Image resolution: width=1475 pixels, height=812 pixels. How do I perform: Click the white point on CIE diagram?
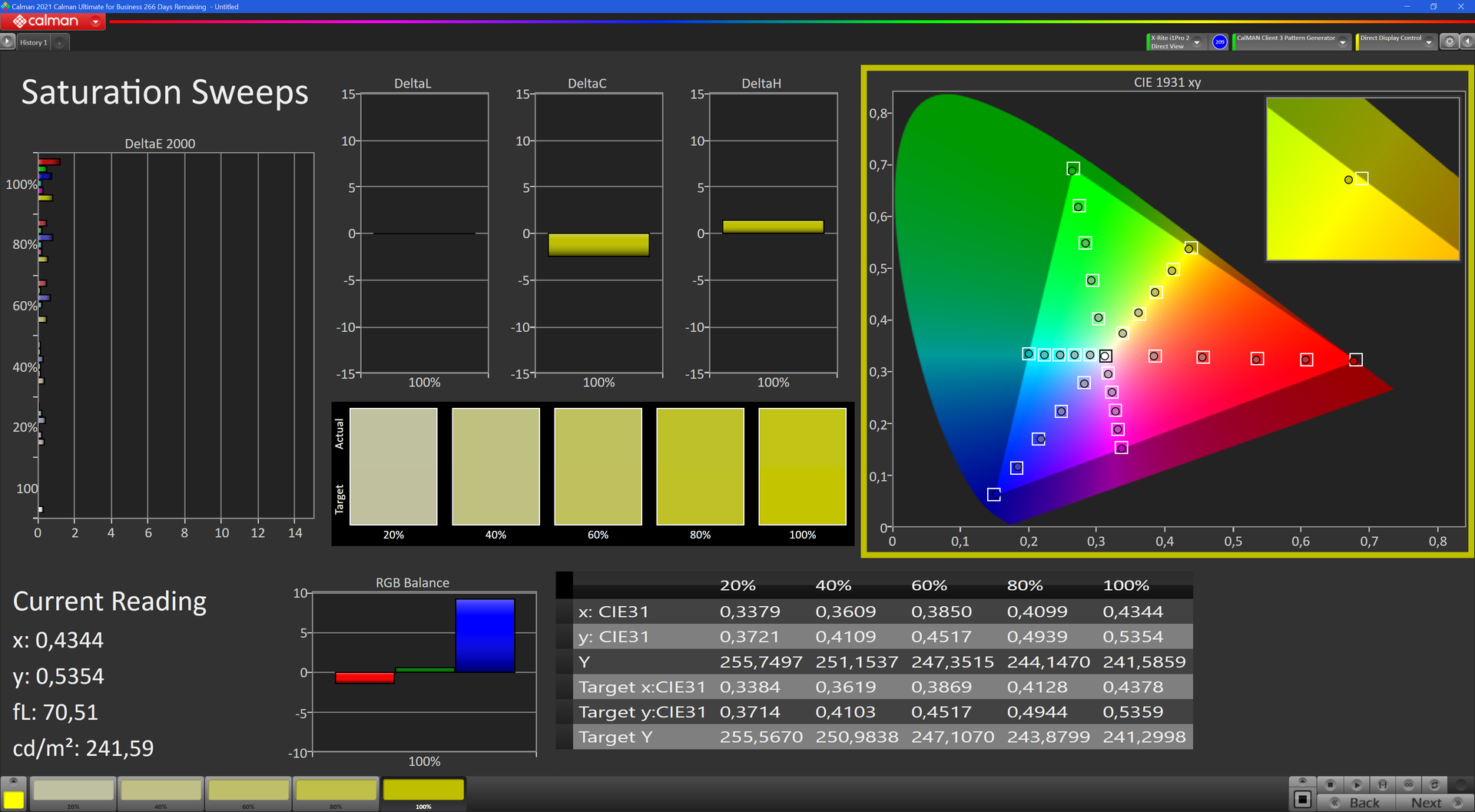coord(1105,356)
